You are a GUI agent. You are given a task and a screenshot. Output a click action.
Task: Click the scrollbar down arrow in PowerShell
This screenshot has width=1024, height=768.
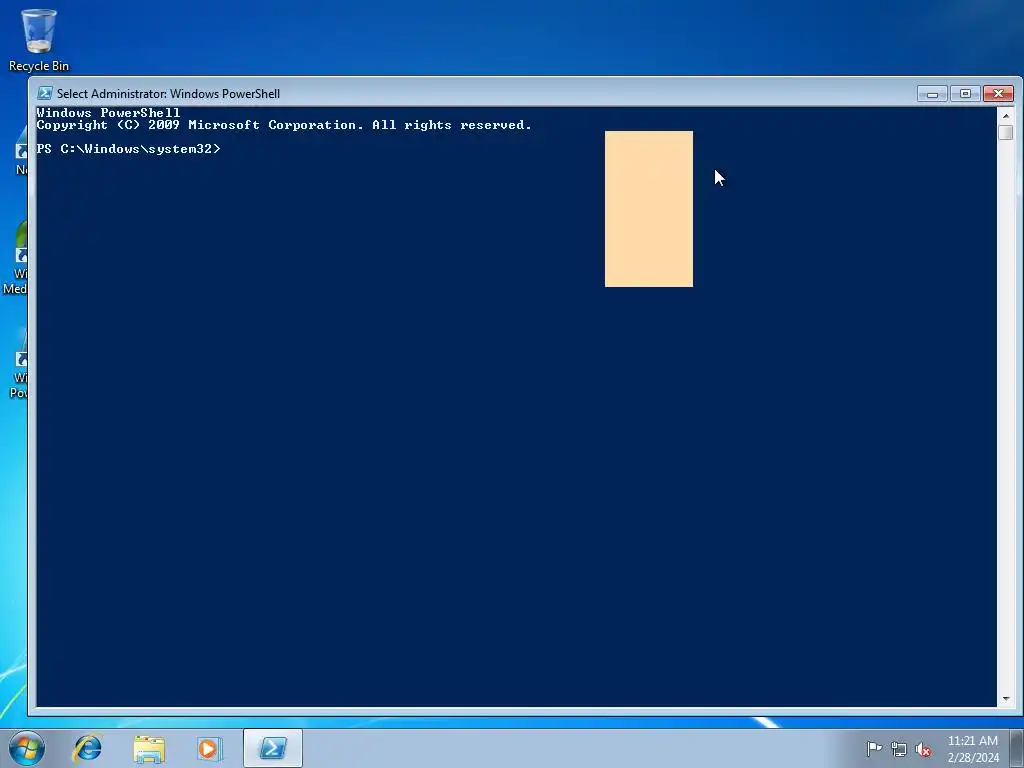(x=1006, y=698)
